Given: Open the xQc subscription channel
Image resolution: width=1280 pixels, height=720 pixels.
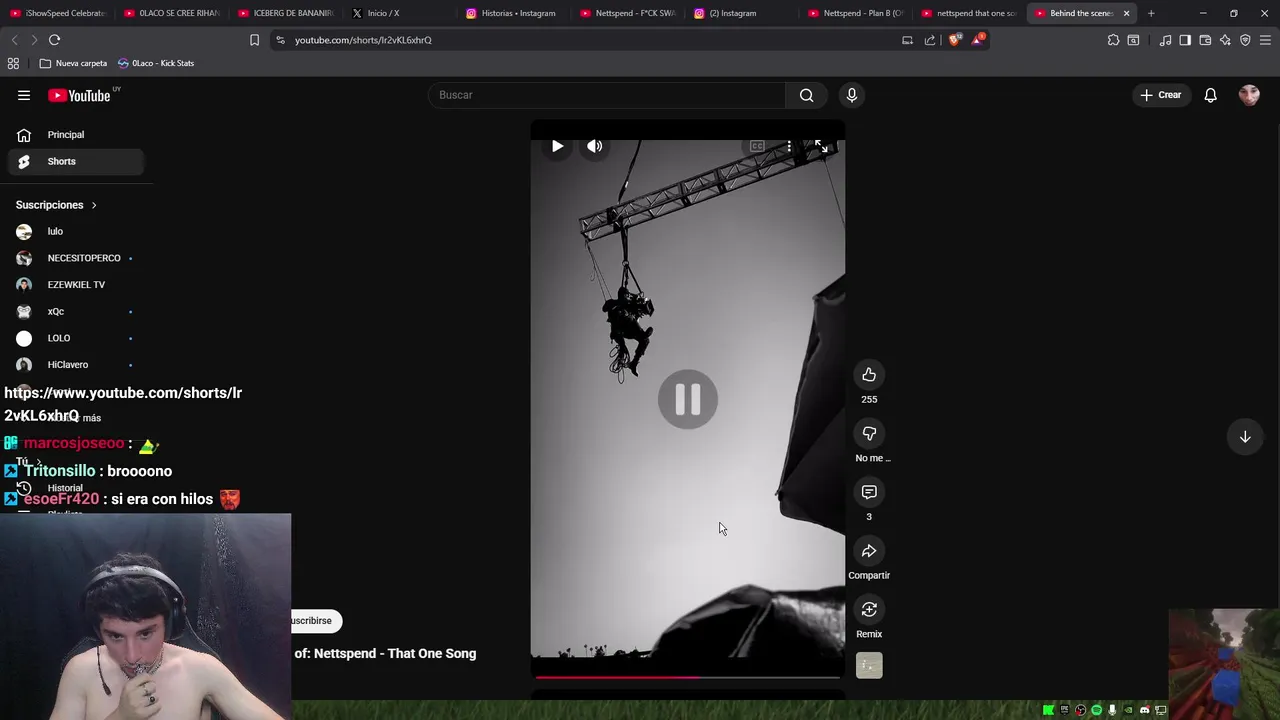Looking at the screenshot, I should (75, 311).
